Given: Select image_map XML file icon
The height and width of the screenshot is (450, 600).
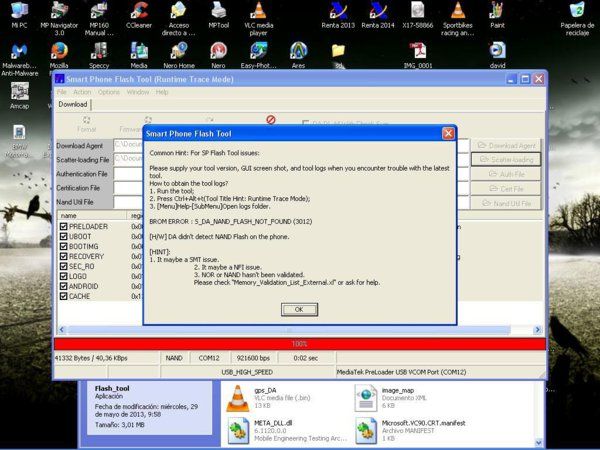Looking at the screenshot, I should (366, 398).
